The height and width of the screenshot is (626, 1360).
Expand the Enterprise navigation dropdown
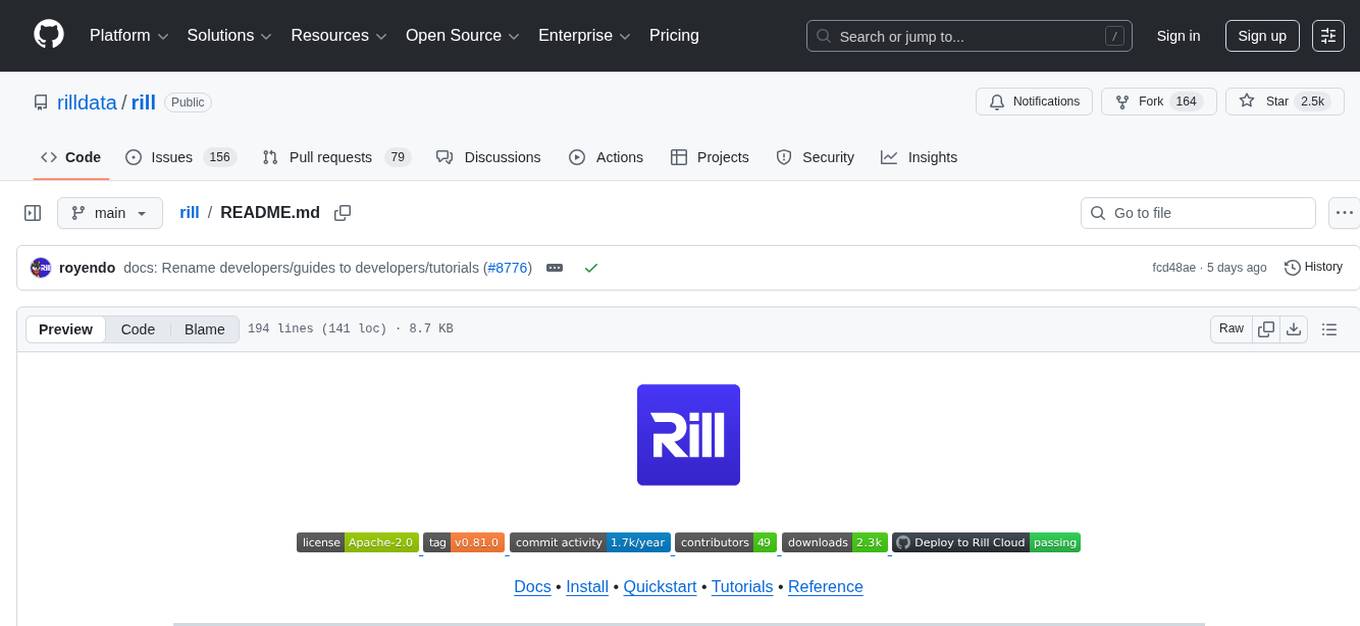tap(584, 35)
